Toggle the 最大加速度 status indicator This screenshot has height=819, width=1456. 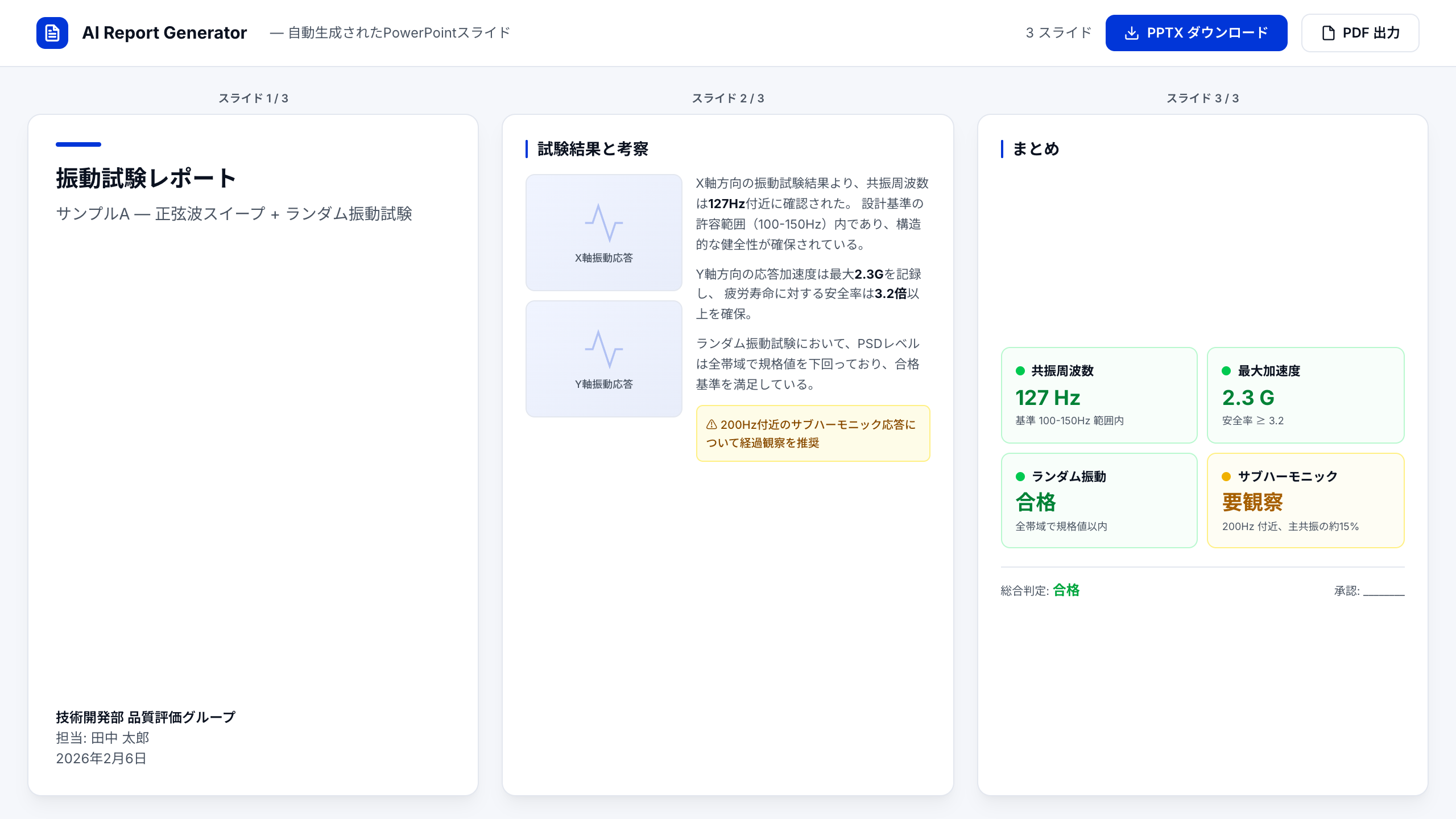click(x=1227, y=371)
